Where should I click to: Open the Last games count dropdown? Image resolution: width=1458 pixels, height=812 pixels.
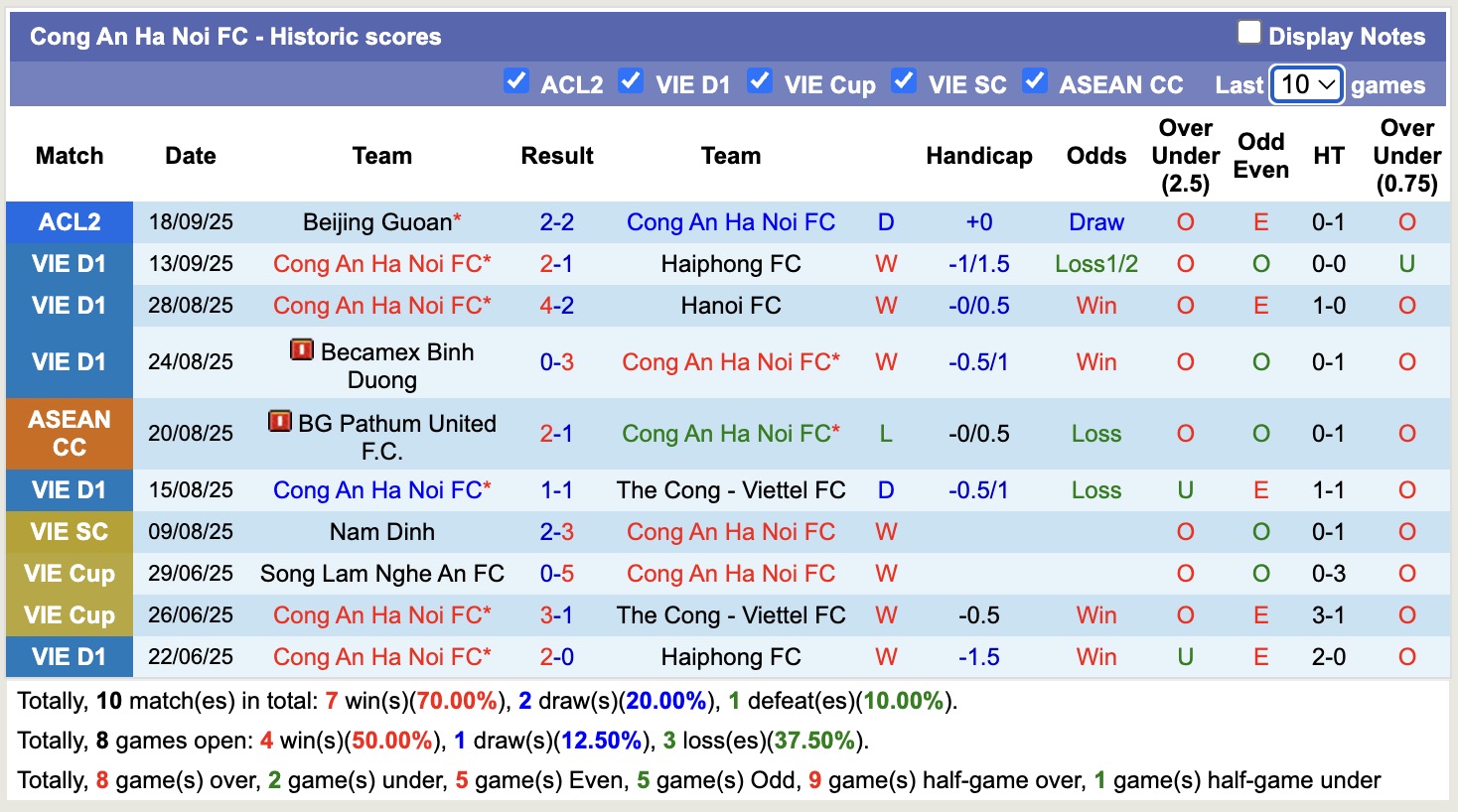tap(1307, 85)
